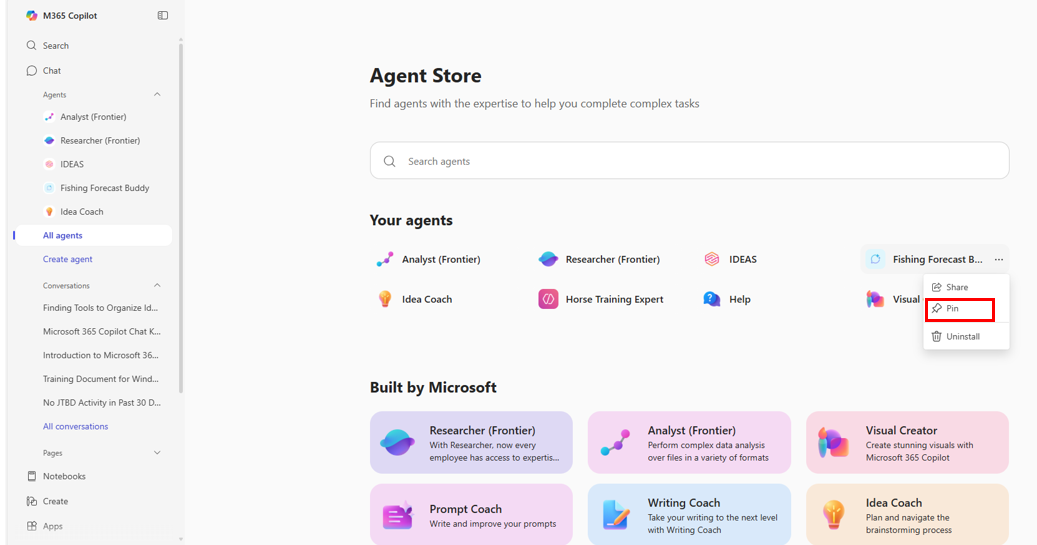Open more options ellipsis for Fishing Forecast
This screenshot has height=545, width=1037.
coord(999,259)
